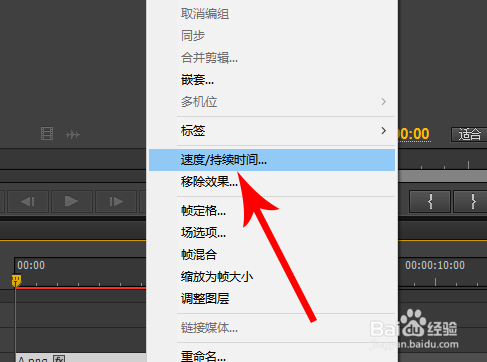Choose 调整图层 menu item
This screenshot has height=362, width=487.
(x=272, y=299)
